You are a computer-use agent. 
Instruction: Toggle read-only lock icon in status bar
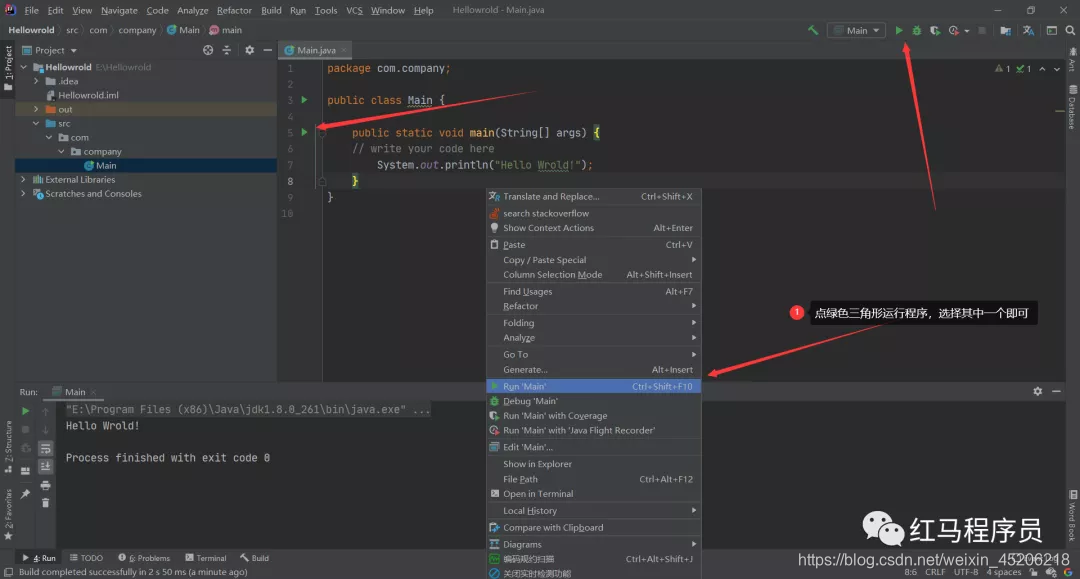click(x=1033, y=572)
